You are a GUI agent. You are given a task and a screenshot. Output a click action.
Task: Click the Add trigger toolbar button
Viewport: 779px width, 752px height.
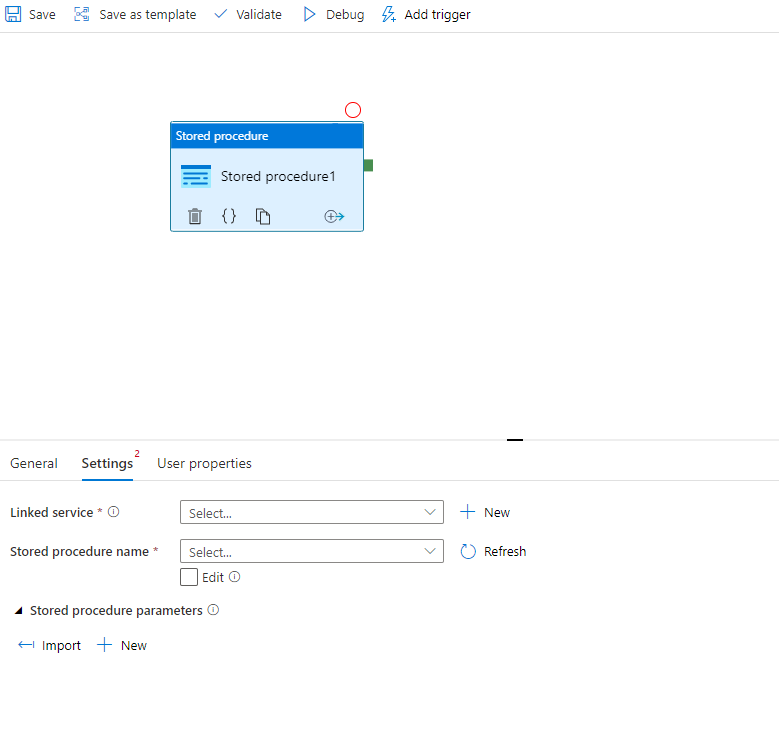click(426, 15)
